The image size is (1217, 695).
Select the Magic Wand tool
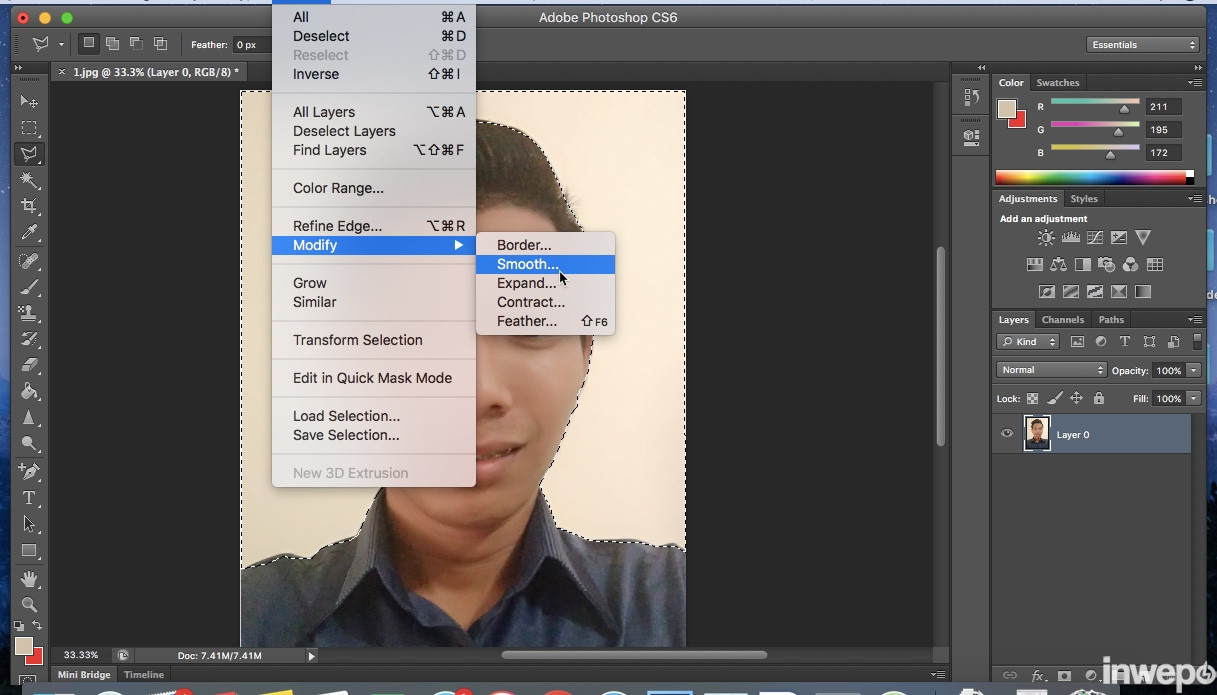click(29, 180)
